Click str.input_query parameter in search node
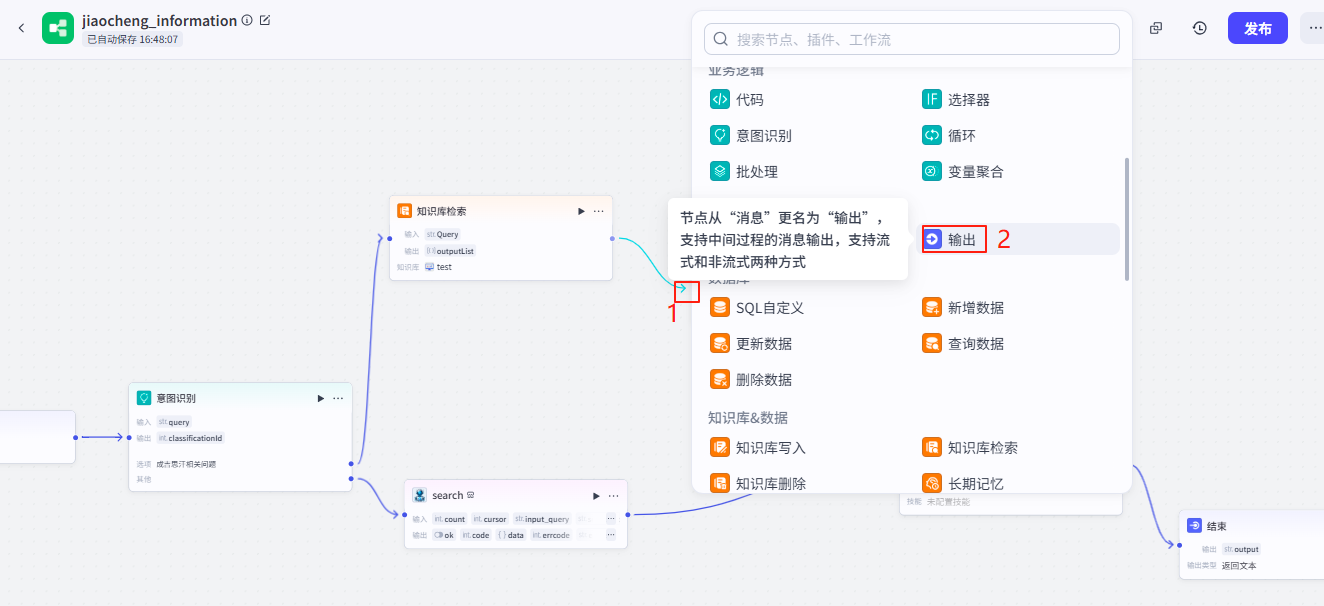Image resolution: width=1324 pixels, height=606 pixels. point(542,519)
